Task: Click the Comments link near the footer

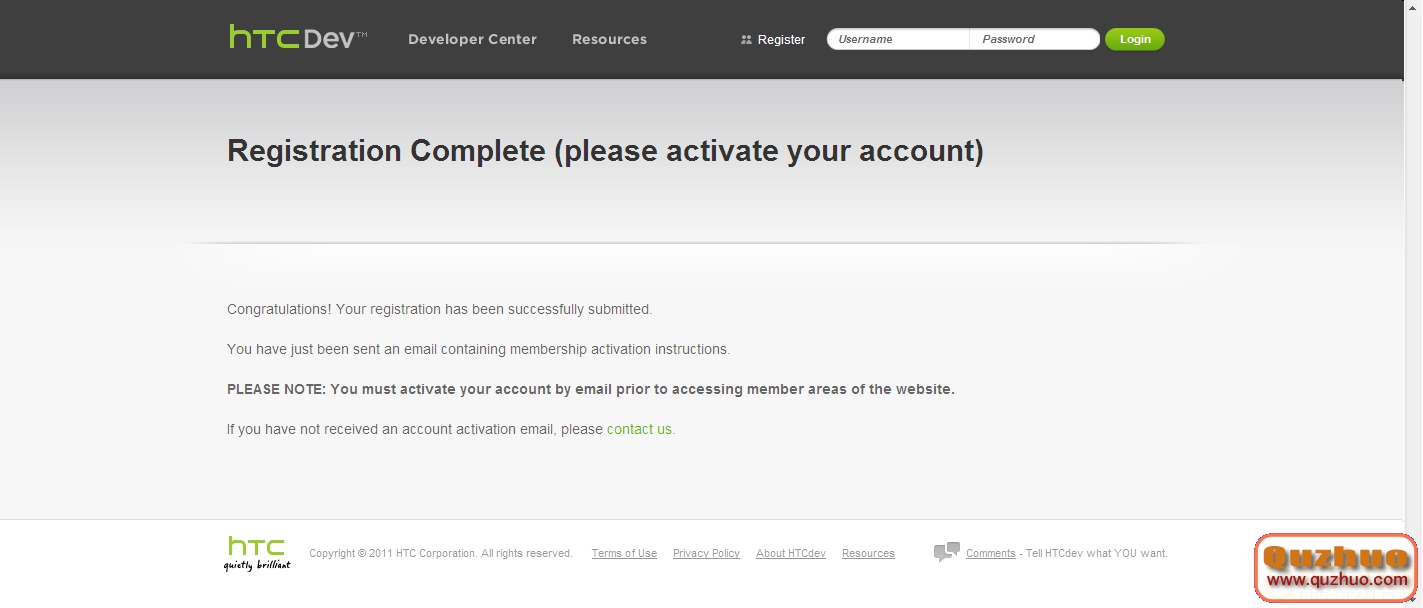Action: coord(990,553)
